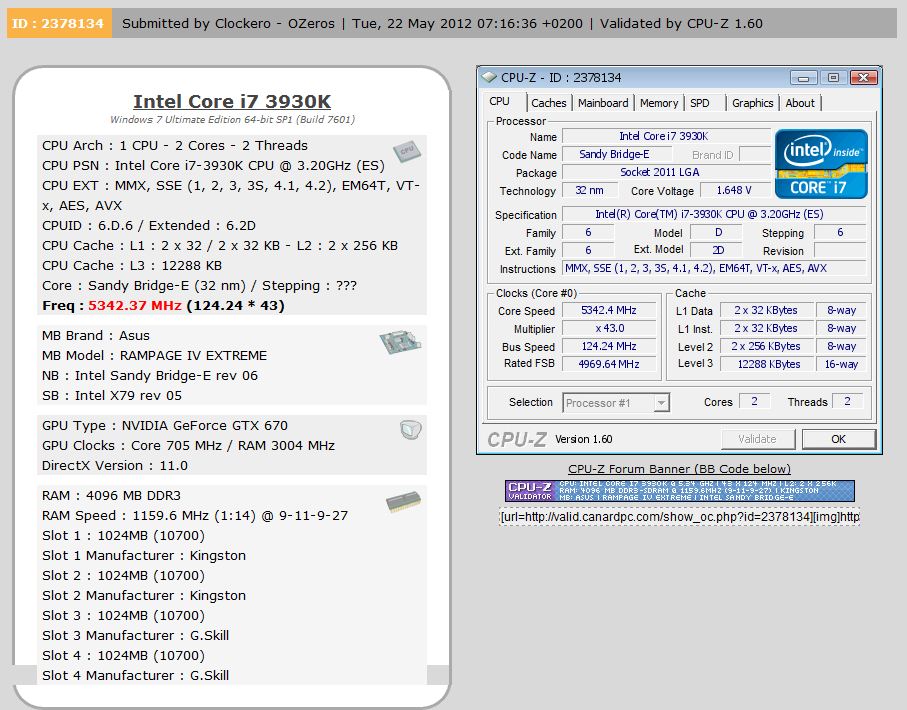The image size is (907, 710).
Task: Click the monitor icon beside GPU Type
Action: point(410,429)
